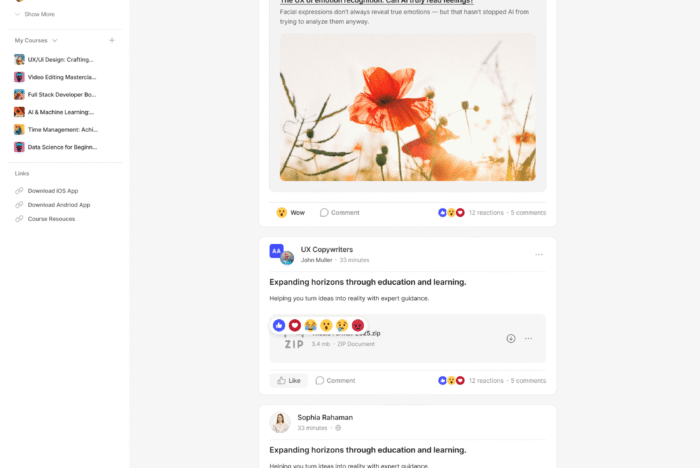Viewport: 700px width, 468px height.
Task: Like the UX Copywriters post
Action: pyautogui.click(x=288, y=380)
